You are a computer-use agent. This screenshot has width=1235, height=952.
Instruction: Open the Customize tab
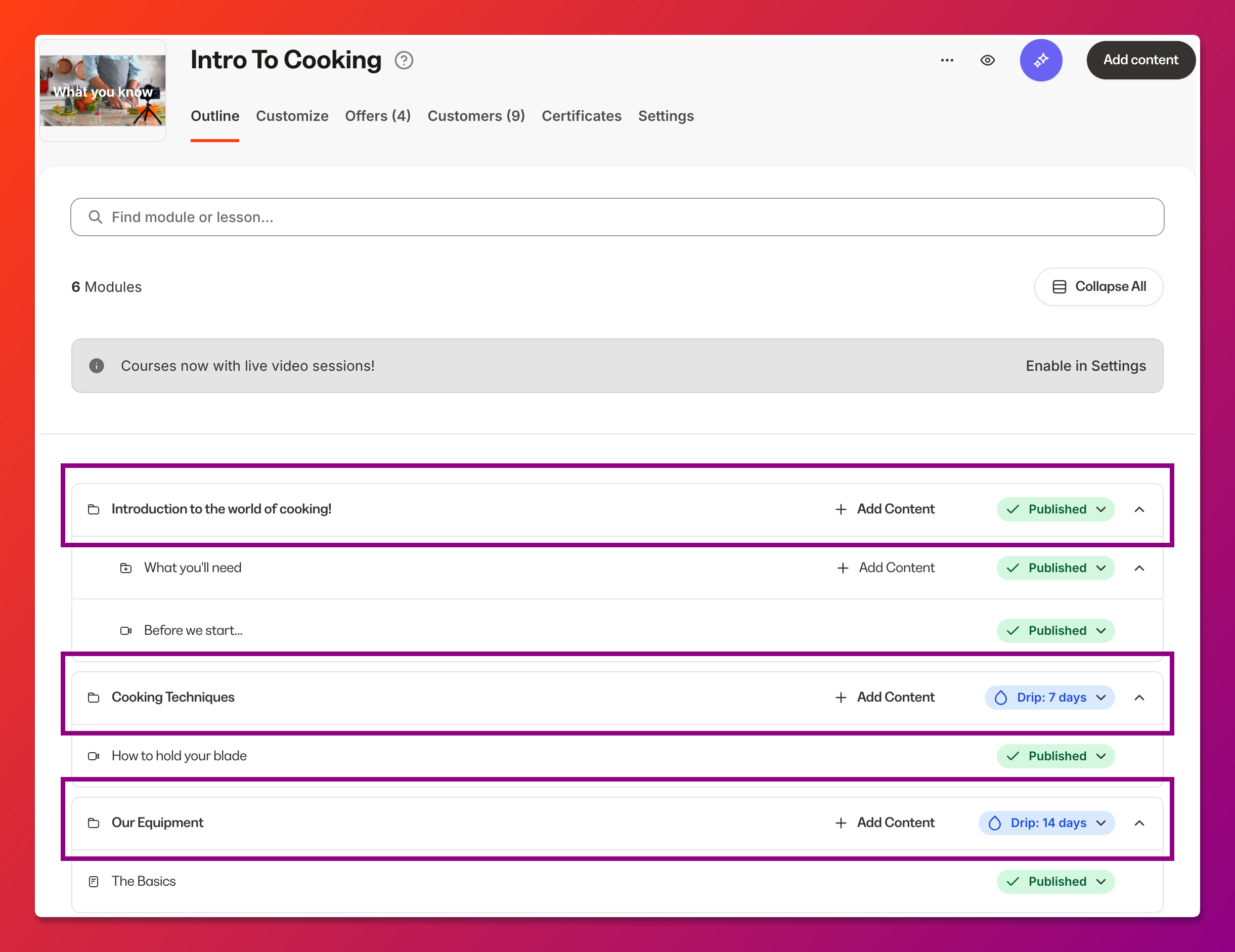coord(292,116)
